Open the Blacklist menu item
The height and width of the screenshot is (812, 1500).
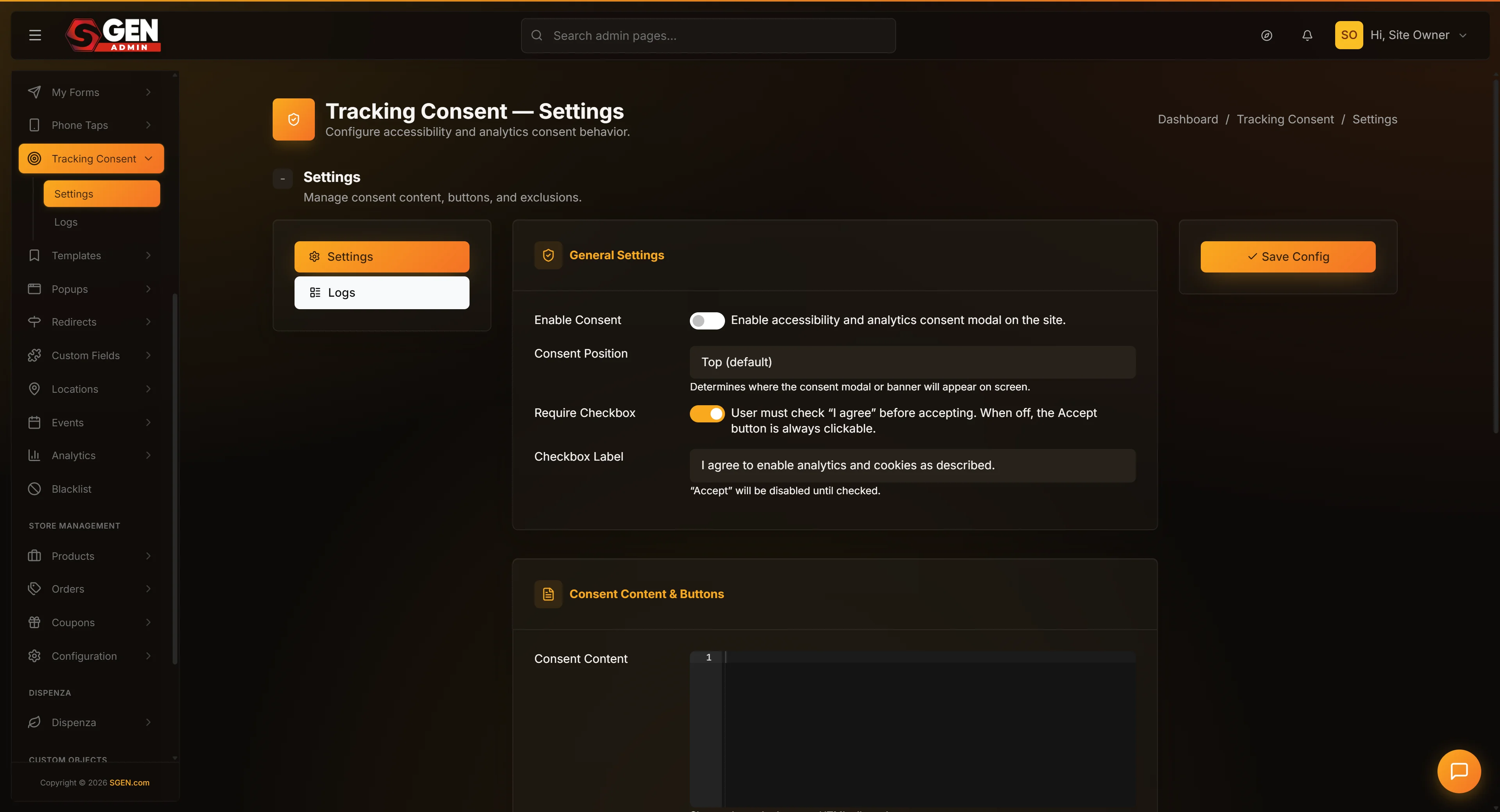tap(91, 489)
